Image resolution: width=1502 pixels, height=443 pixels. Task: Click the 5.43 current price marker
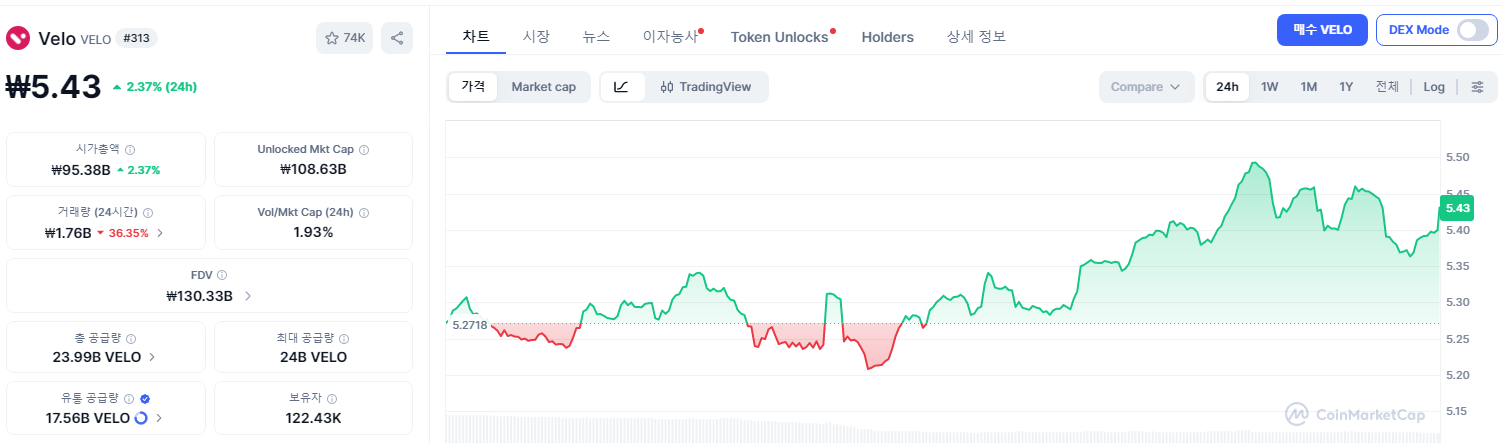click(x=1456, y=208)
